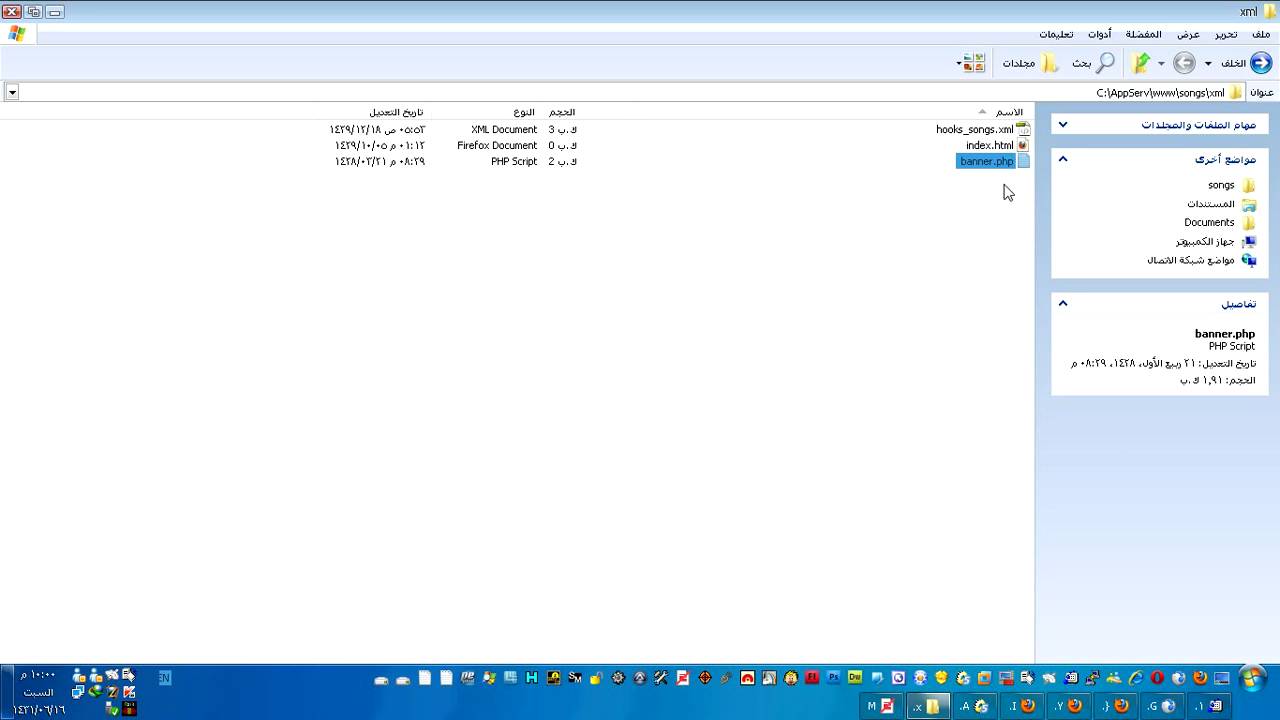Screen dimensions: 1280x720
Task: Click the Windows Start orb
Action: pyautogui.click(x=1252, y=680)
